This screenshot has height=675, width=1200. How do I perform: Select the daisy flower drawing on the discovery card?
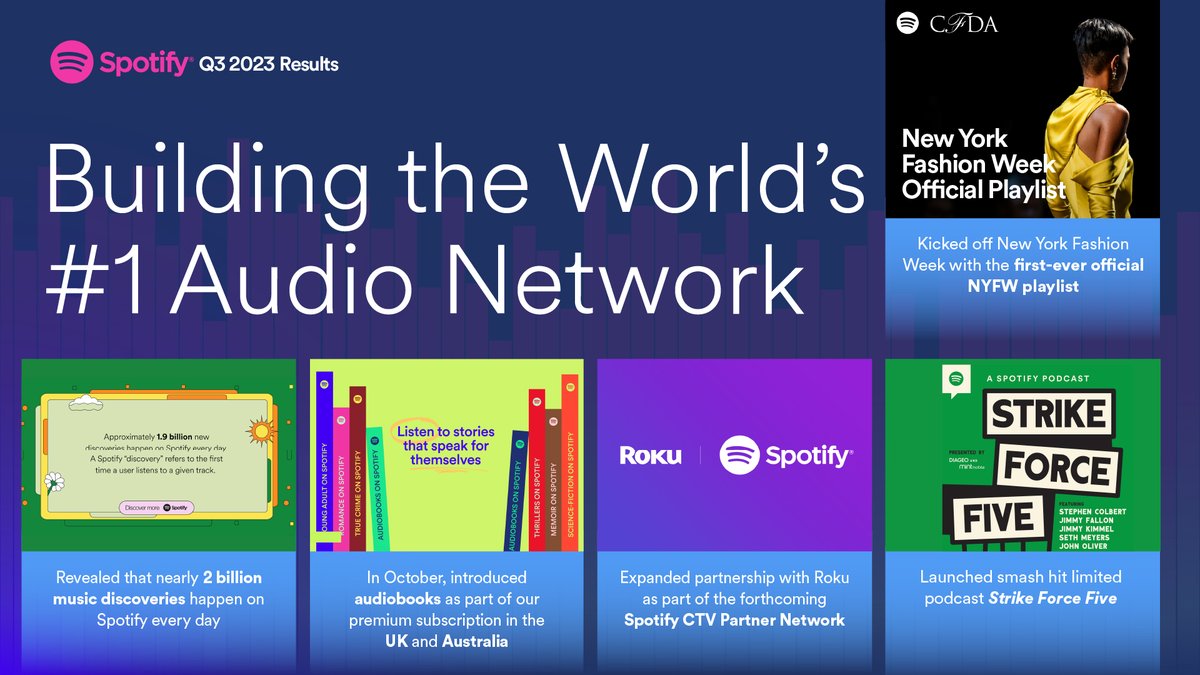point(54,480)
